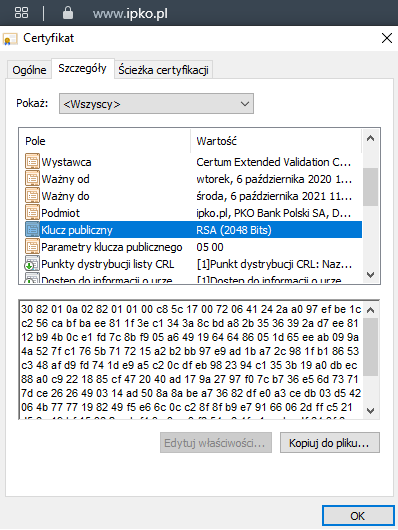Click the Klucz publiczny field icon
This screenshot has height=530, width=398.
click(32, 230)
